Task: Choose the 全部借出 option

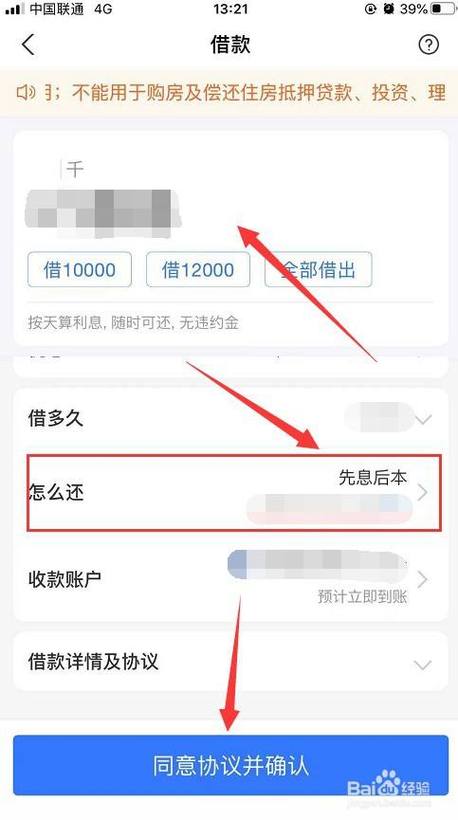Action: [x=318, y=269]
